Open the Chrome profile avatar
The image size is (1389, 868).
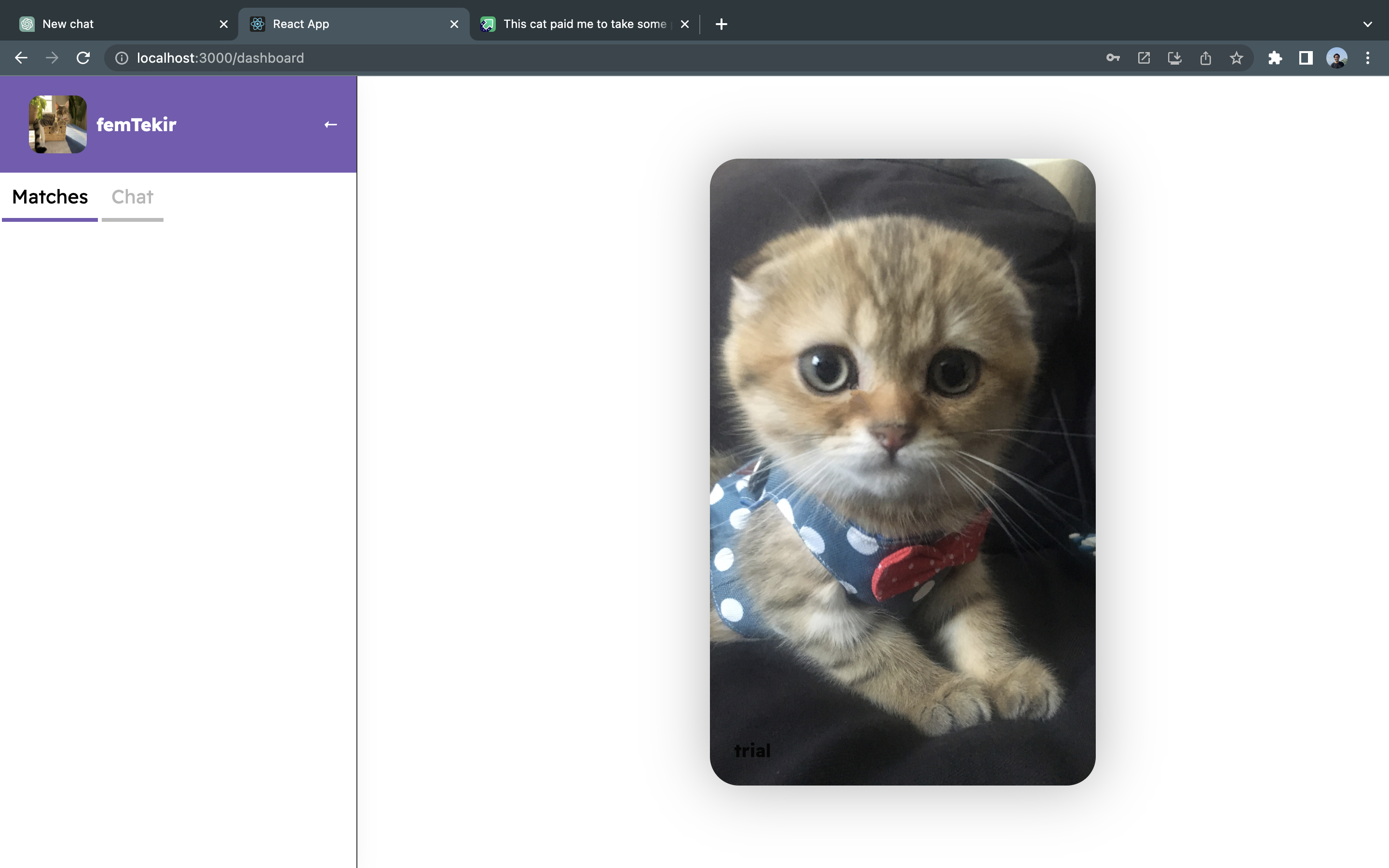click(x=1337, y=58)
